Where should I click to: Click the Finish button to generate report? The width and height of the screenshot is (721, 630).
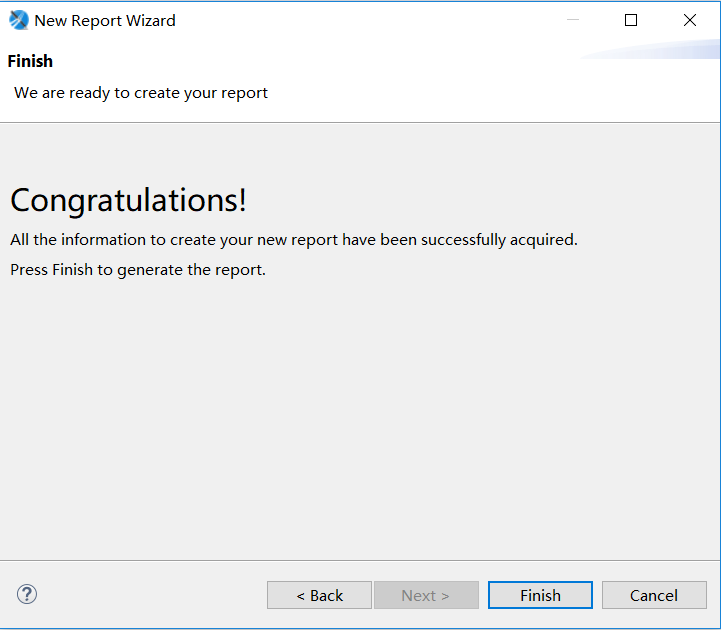tap(540, 595)
